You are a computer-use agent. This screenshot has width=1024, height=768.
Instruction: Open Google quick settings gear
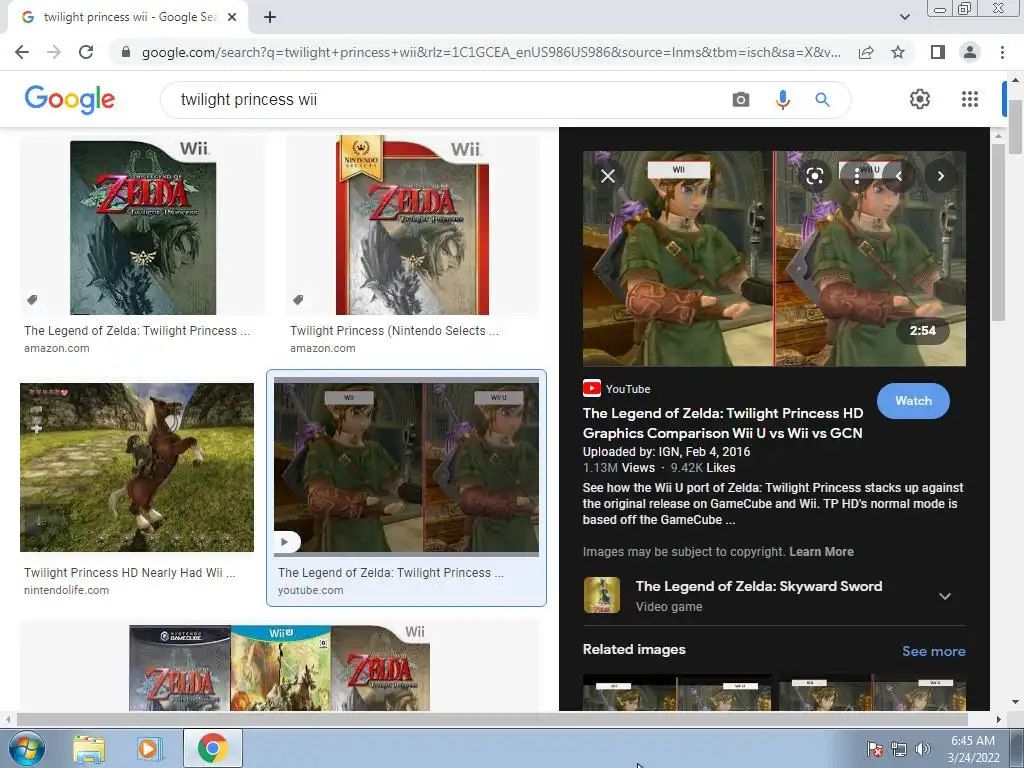pyautogui.click(x=920, y=99)
